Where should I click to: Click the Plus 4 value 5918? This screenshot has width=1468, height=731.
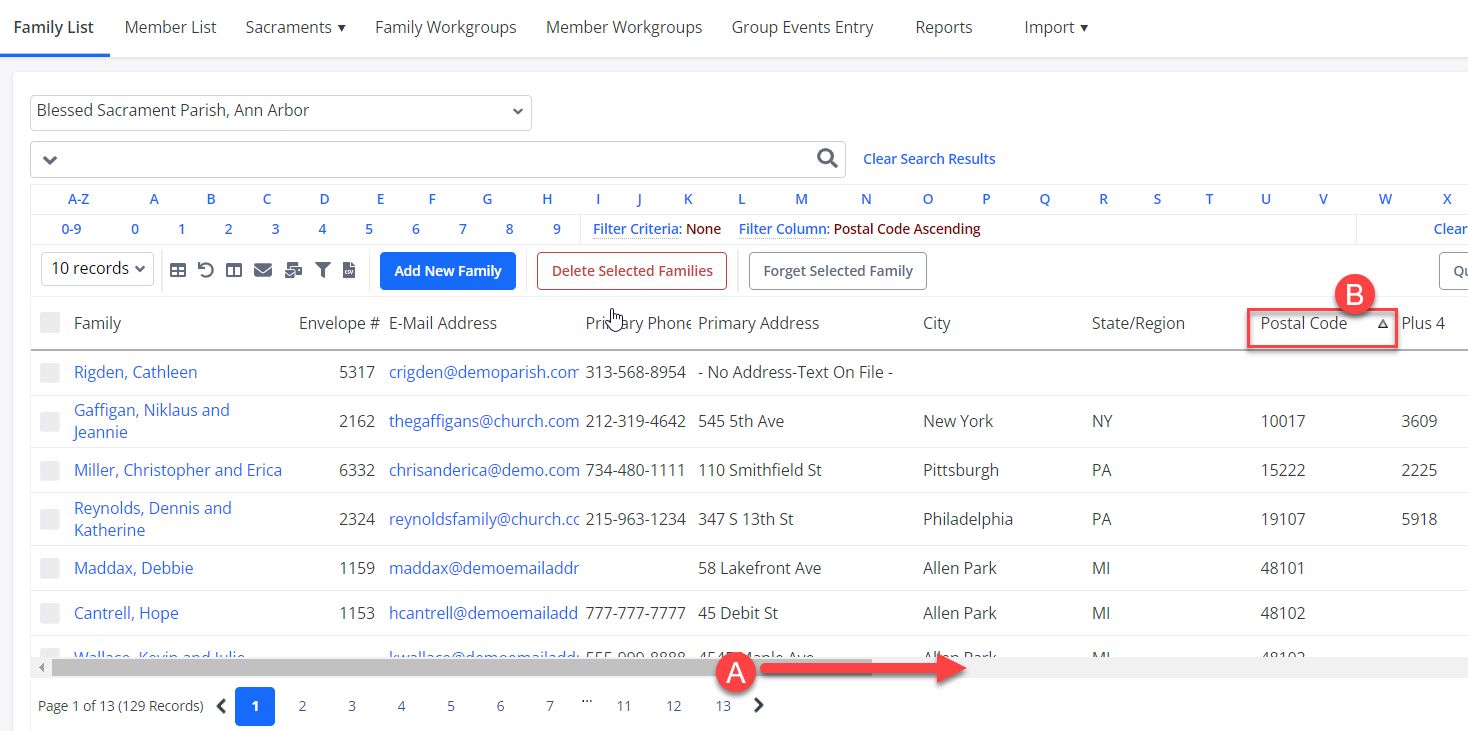click(x=1419, y=519)
